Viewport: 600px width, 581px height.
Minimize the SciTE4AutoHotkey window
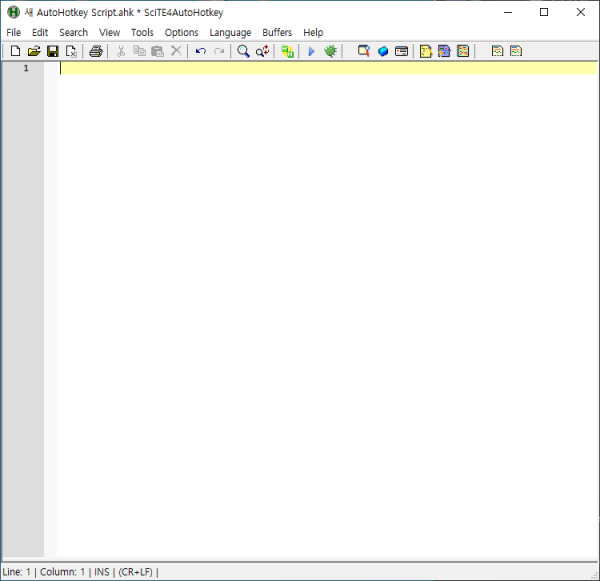point(508,12)
